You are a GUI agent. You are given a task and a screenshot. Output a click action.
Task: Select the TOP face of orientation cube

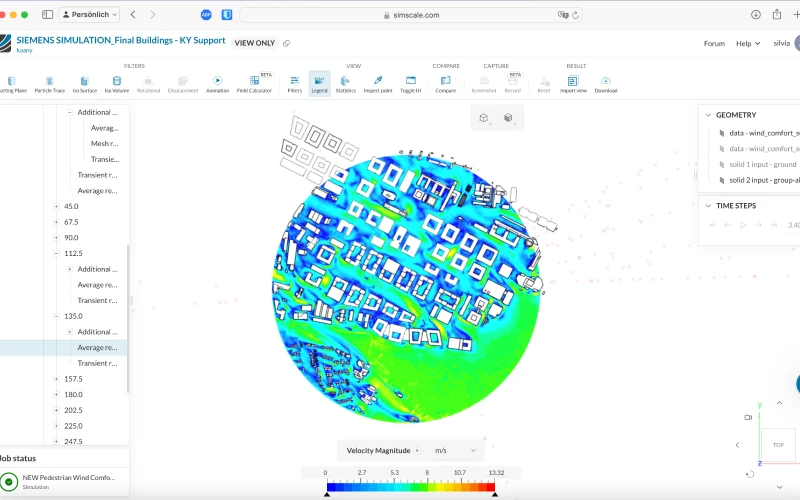pos(778,445)
